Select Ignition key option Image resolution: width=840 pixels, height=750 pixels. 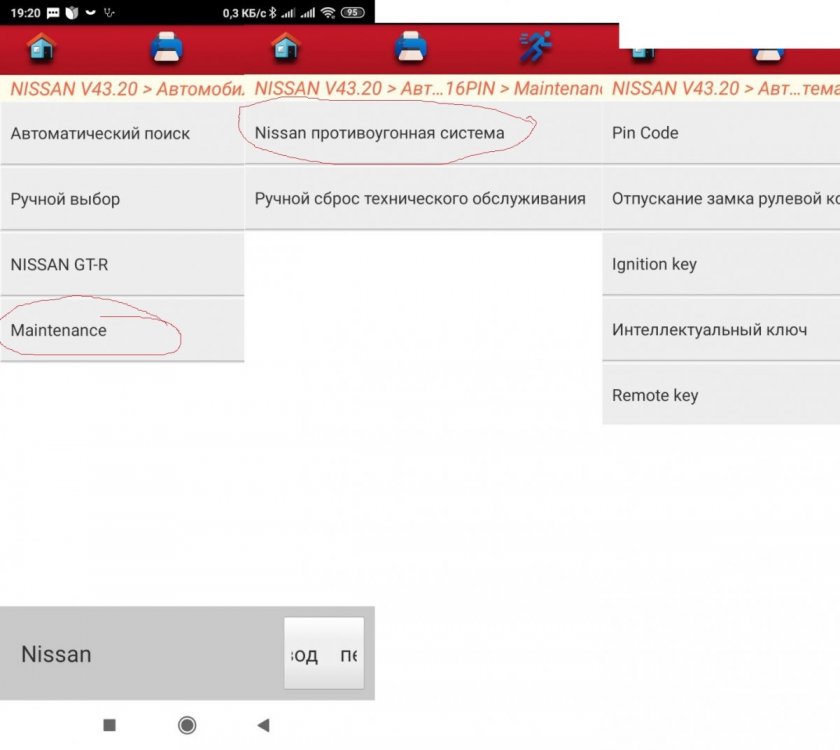click(721, 264)
